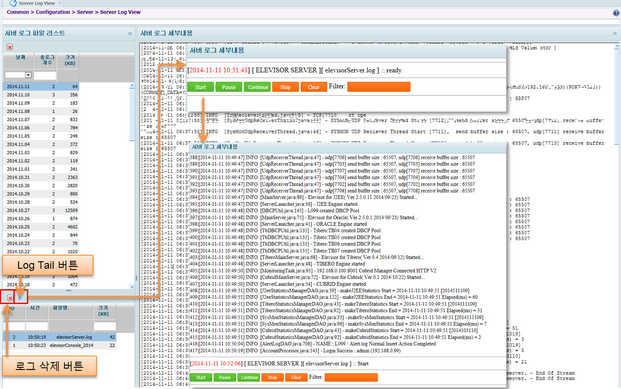The height and width of the screenshot is (389, 621).
Task: Click Stop in the upper log popup
Action: coord(285,87)
